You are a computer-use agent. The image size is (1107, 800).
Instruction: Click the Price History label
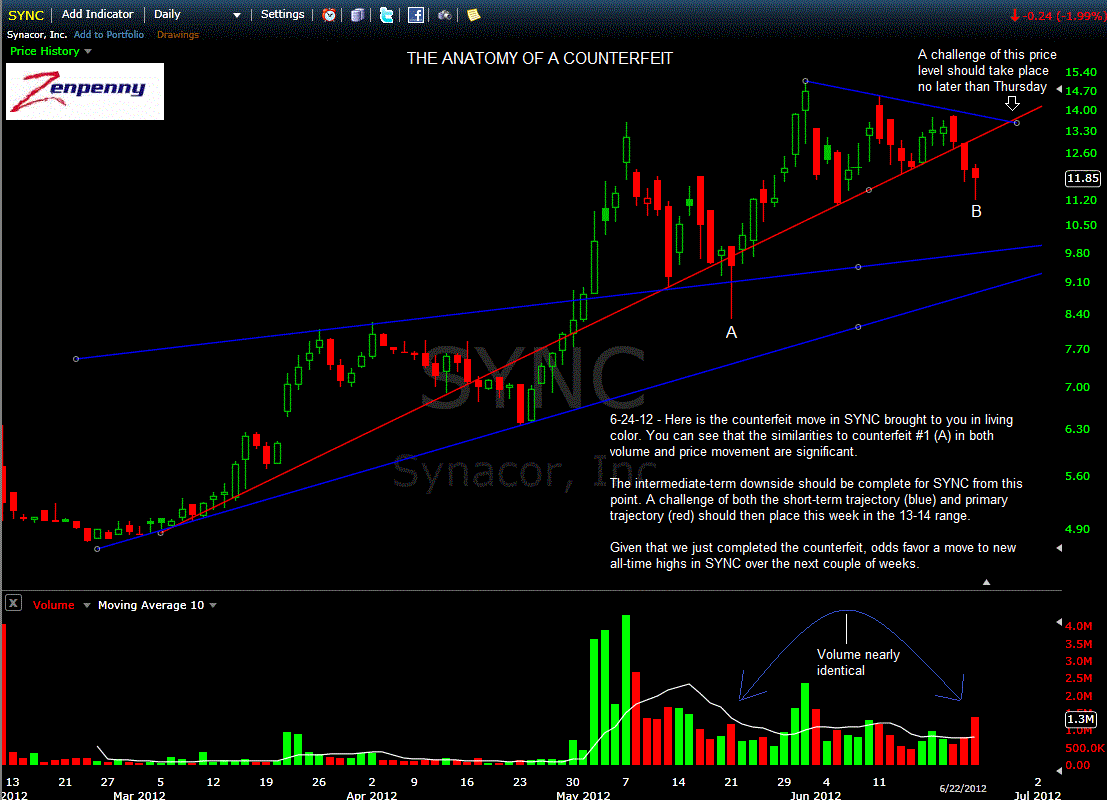pos(44,51)
